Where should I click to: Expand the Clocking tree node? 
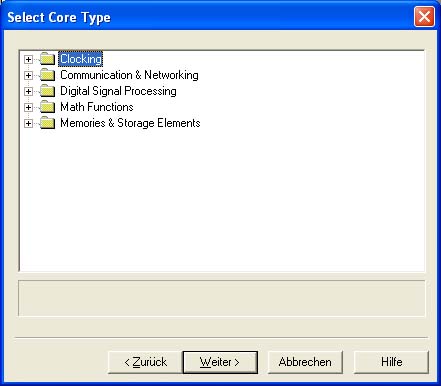[x=28, y=59]
